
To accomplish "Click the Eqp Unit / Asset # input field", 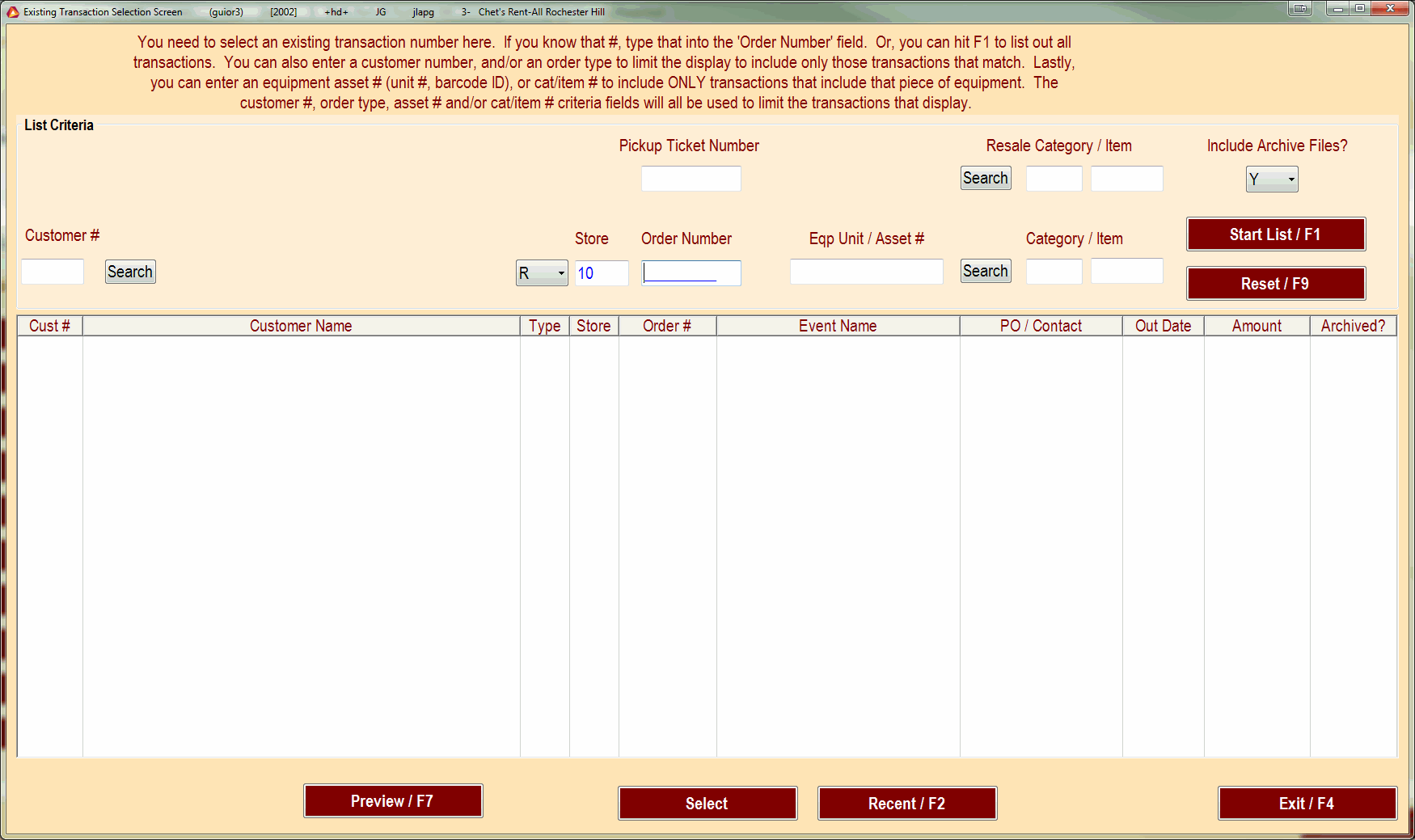I will [x=867, y=272].
